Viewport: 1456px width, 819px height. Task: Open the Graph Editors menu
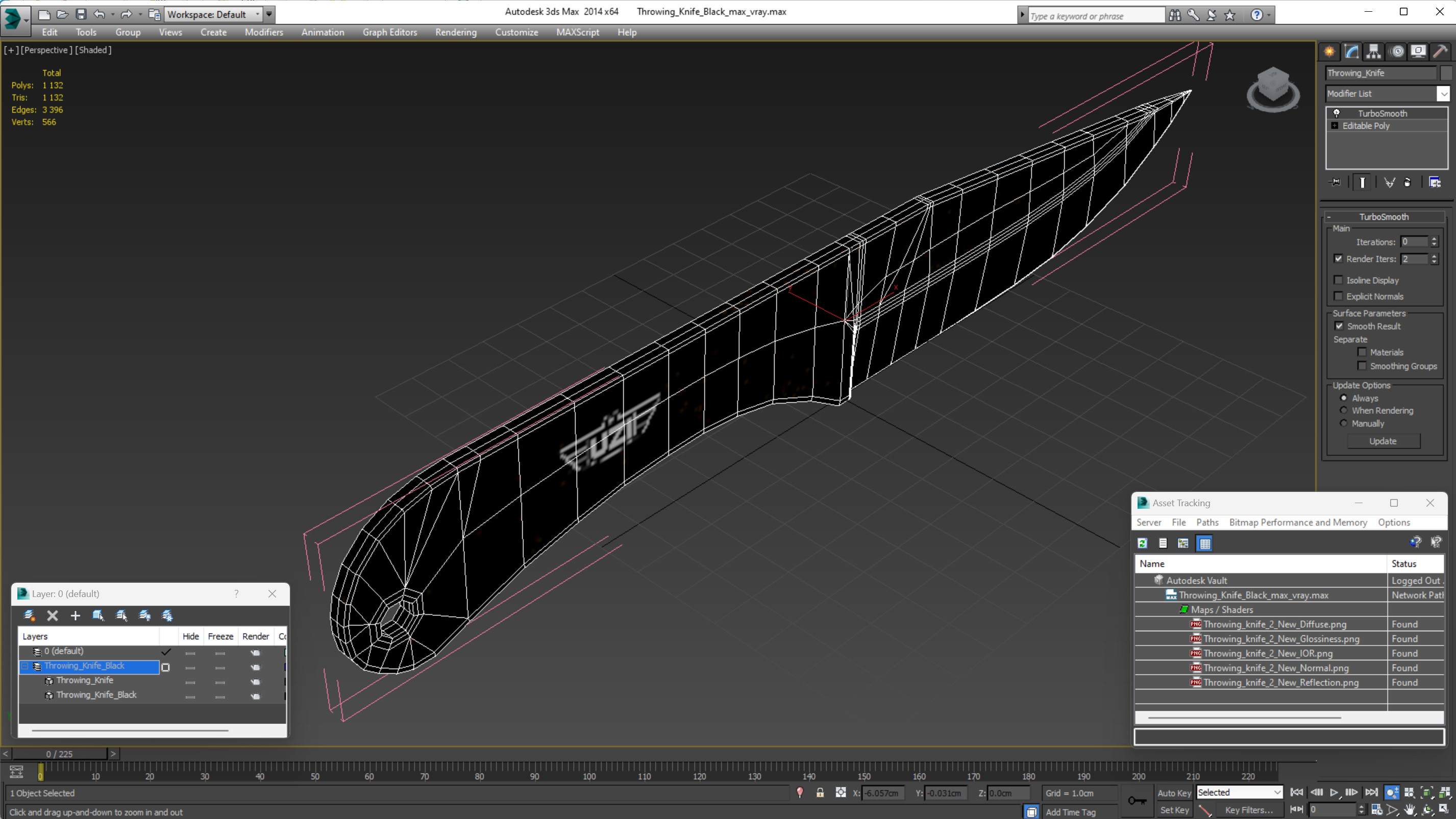389,32
